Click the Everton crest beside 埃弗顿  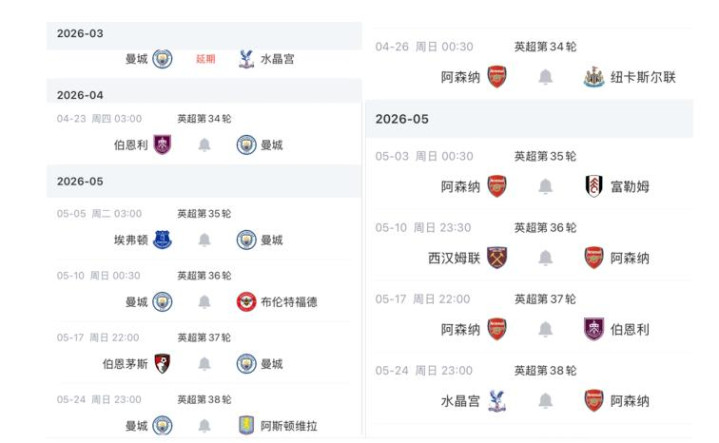point(162,240)
